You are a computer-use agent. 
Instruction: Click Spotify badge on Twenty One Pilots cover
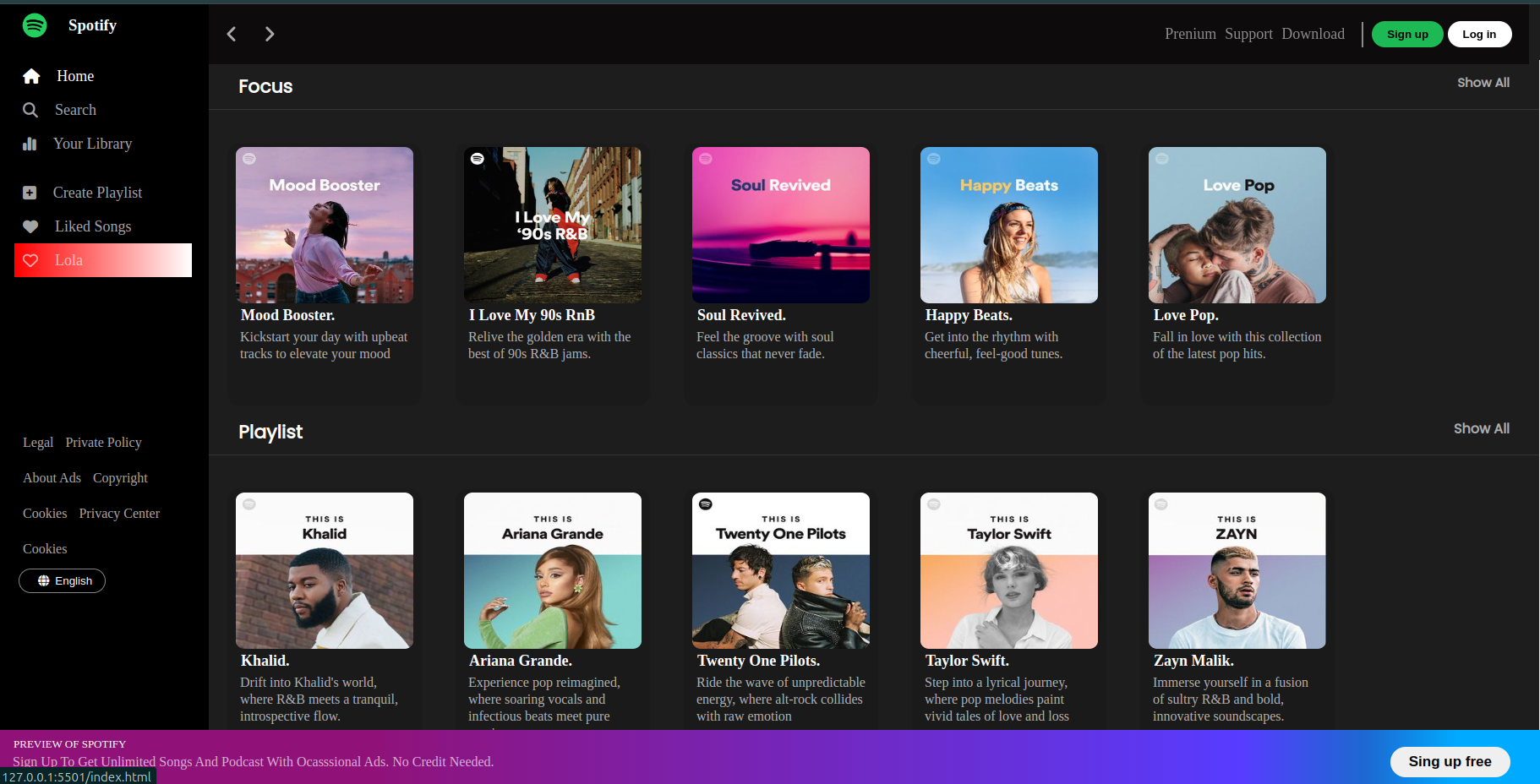(706, 504)
